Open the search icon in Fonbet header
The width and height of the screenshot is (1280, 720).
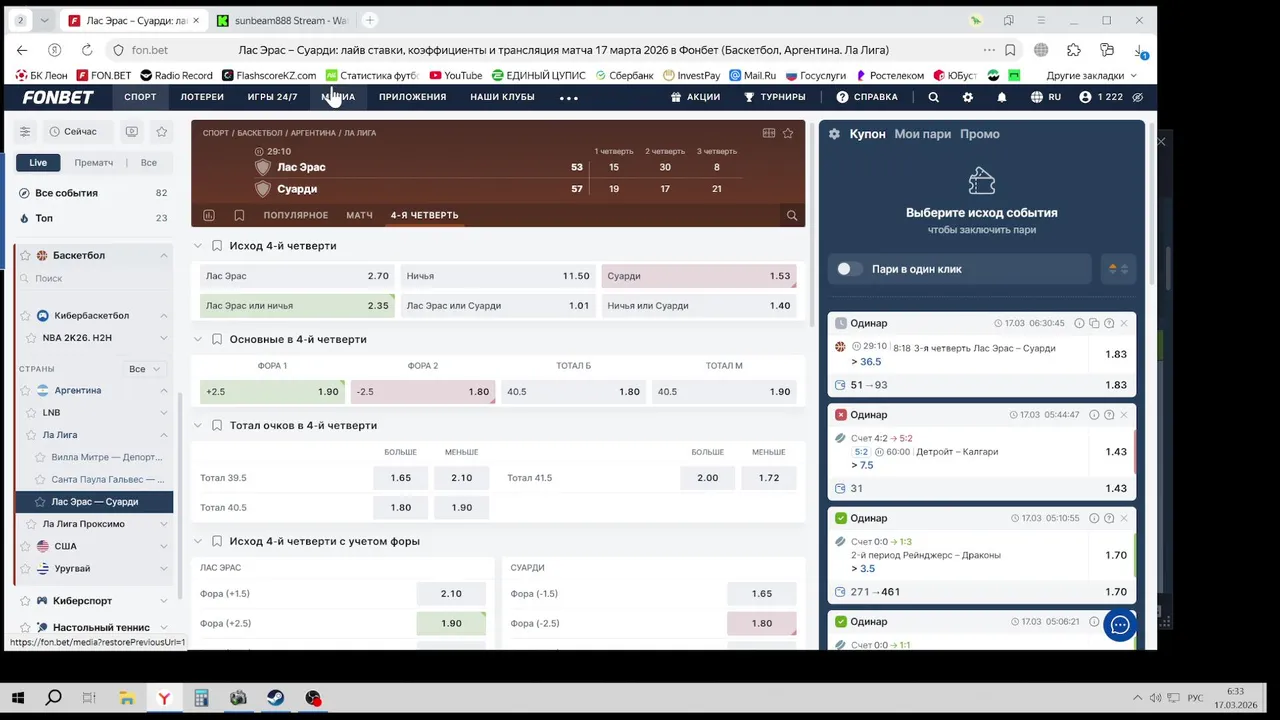[x=933, y=97]
